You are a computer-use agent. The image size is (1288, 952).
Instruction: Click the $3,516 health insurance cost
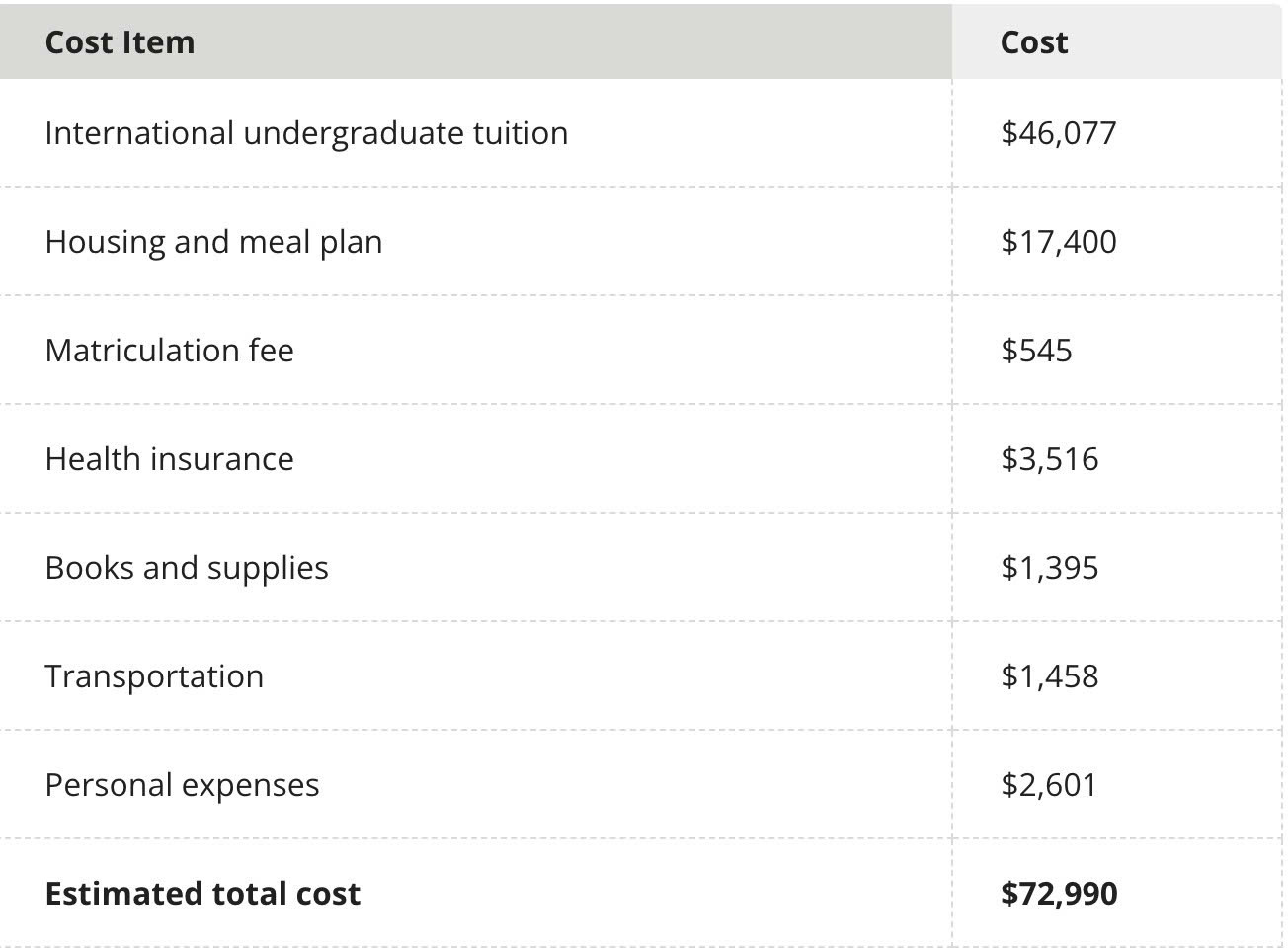[x=1049, y=459]
